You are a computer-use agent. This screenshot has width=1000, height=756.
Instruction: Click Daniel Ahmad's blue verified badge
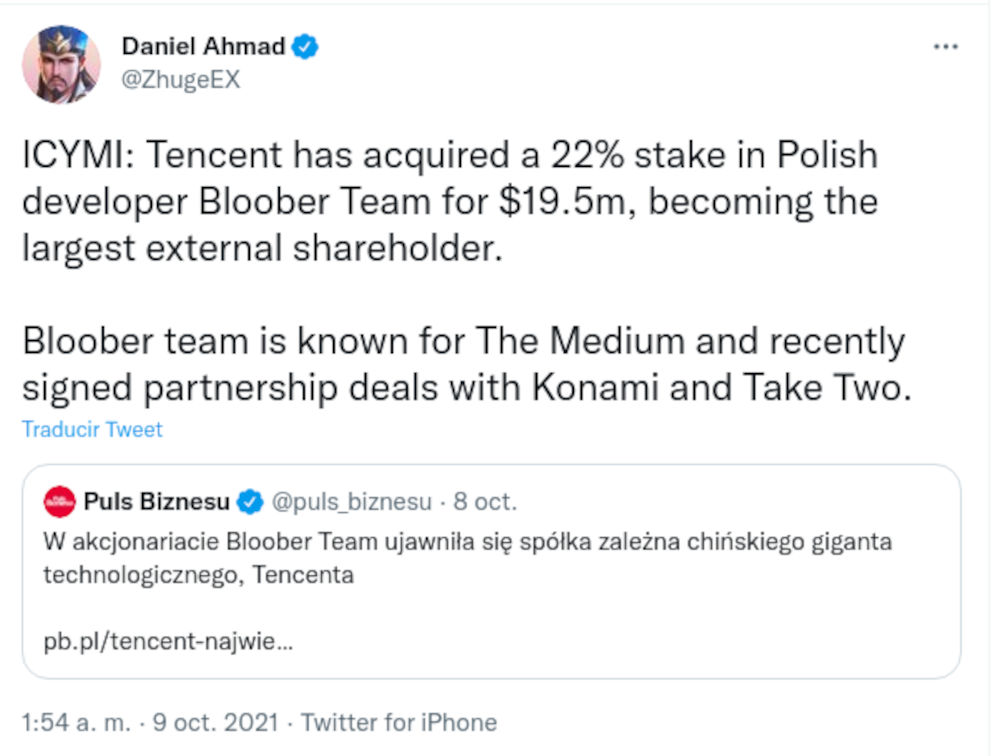(305, 46)
